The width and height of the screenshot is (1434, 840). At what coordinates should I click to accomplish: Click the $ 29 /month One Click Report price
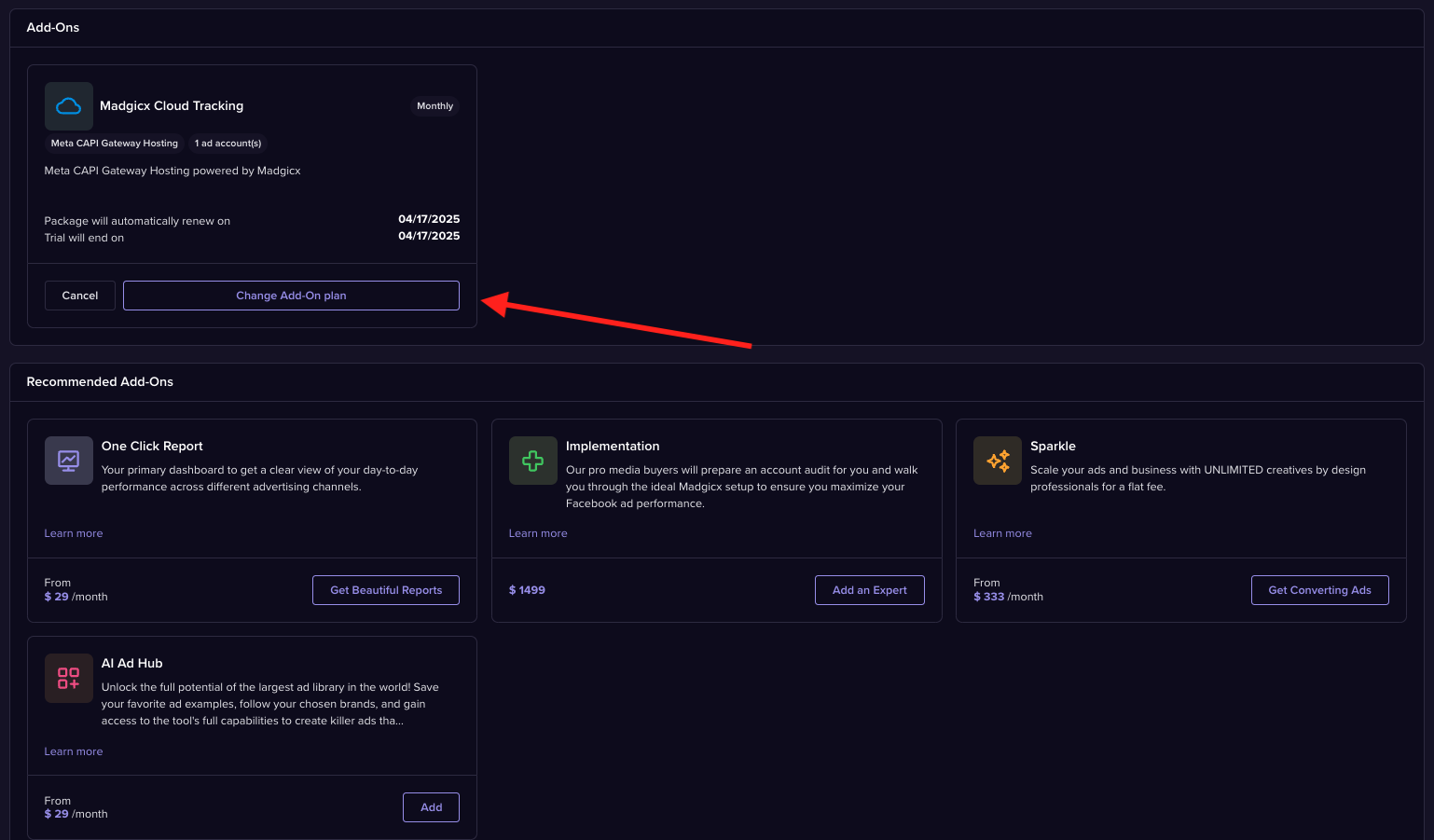point(76,597)
